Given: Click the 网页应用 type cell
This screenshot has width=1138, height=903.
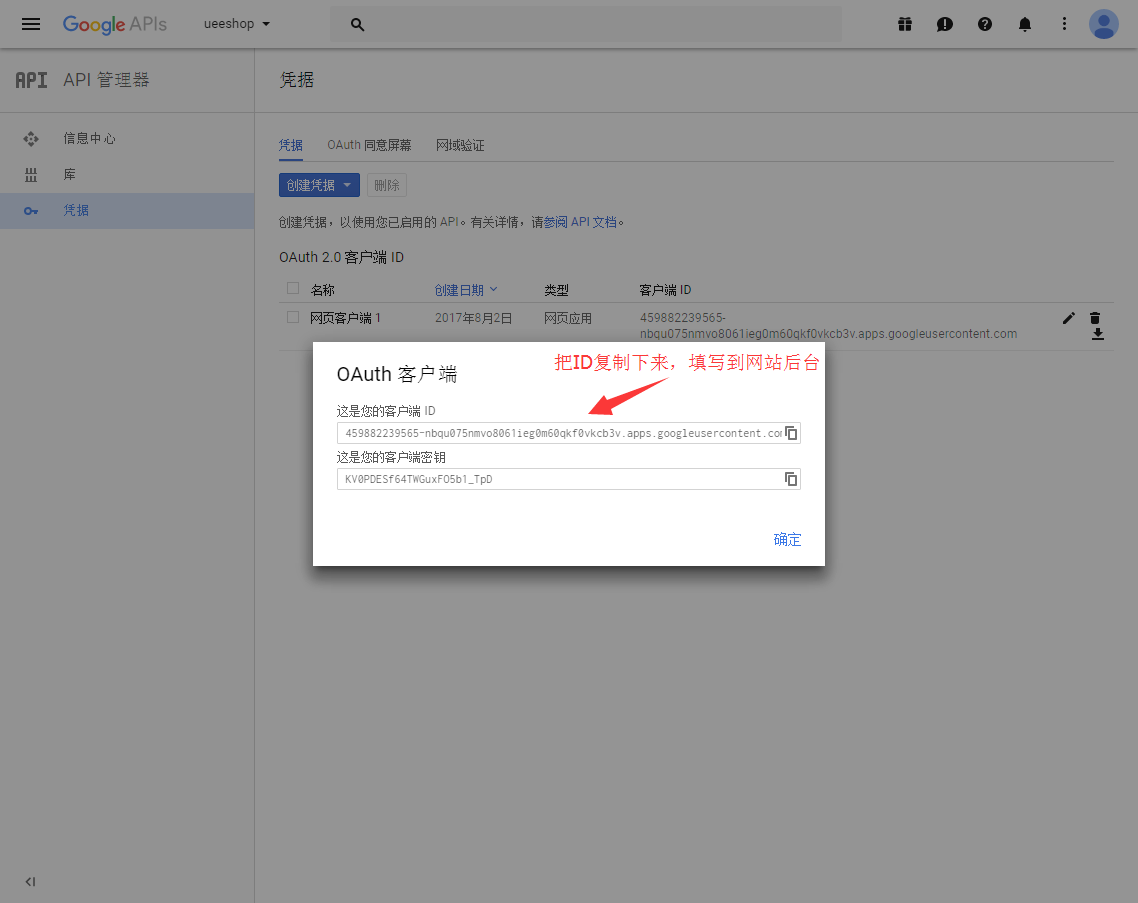Looking at the screenshot, I should (x=568, y=318).
